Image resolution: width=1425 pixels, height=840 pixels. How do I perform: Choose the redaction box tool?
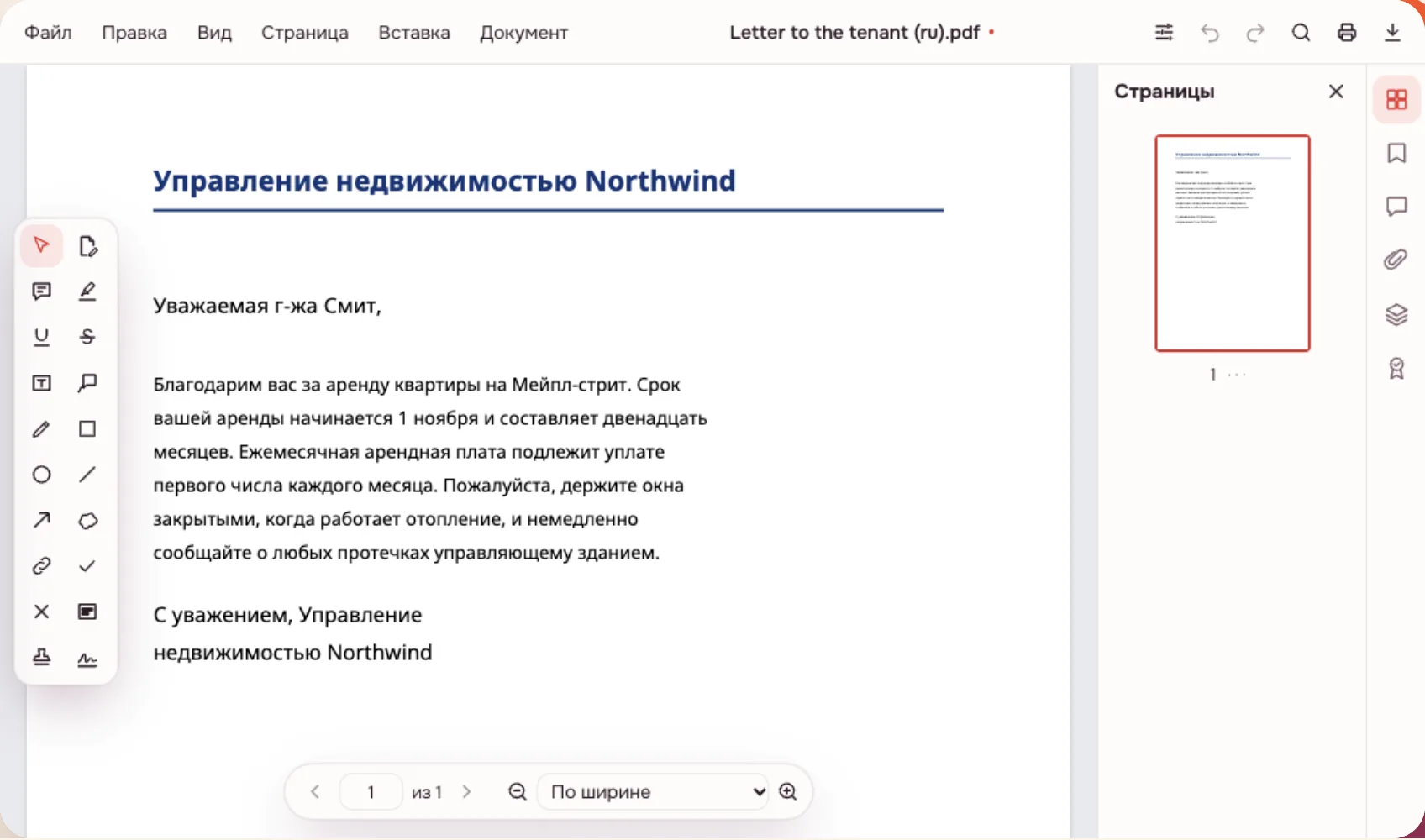click(87, 612)
